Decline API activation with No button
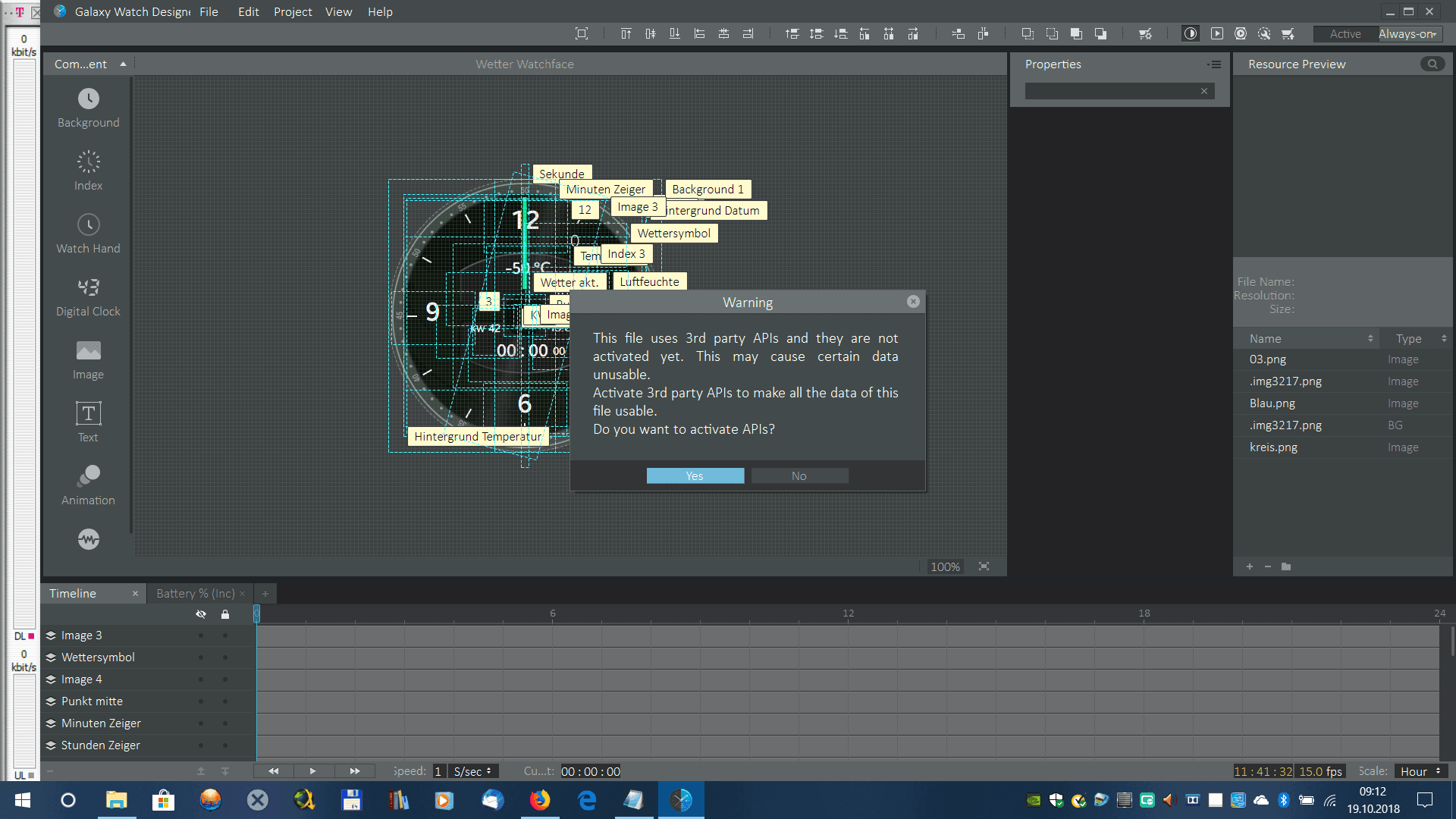This screenshot has height=819, width=1456. tap(799, 475)
